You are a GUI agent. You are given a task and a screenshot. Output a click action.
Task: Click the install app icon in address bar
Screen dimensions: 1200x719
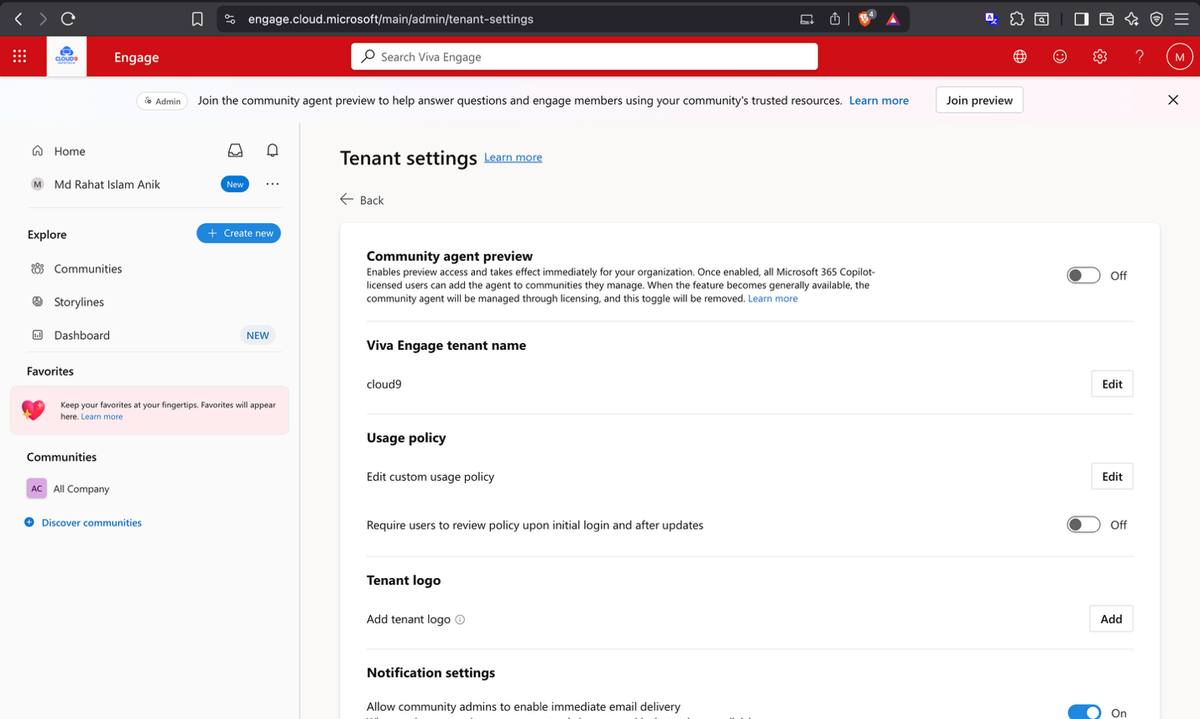tap(807, 18)
